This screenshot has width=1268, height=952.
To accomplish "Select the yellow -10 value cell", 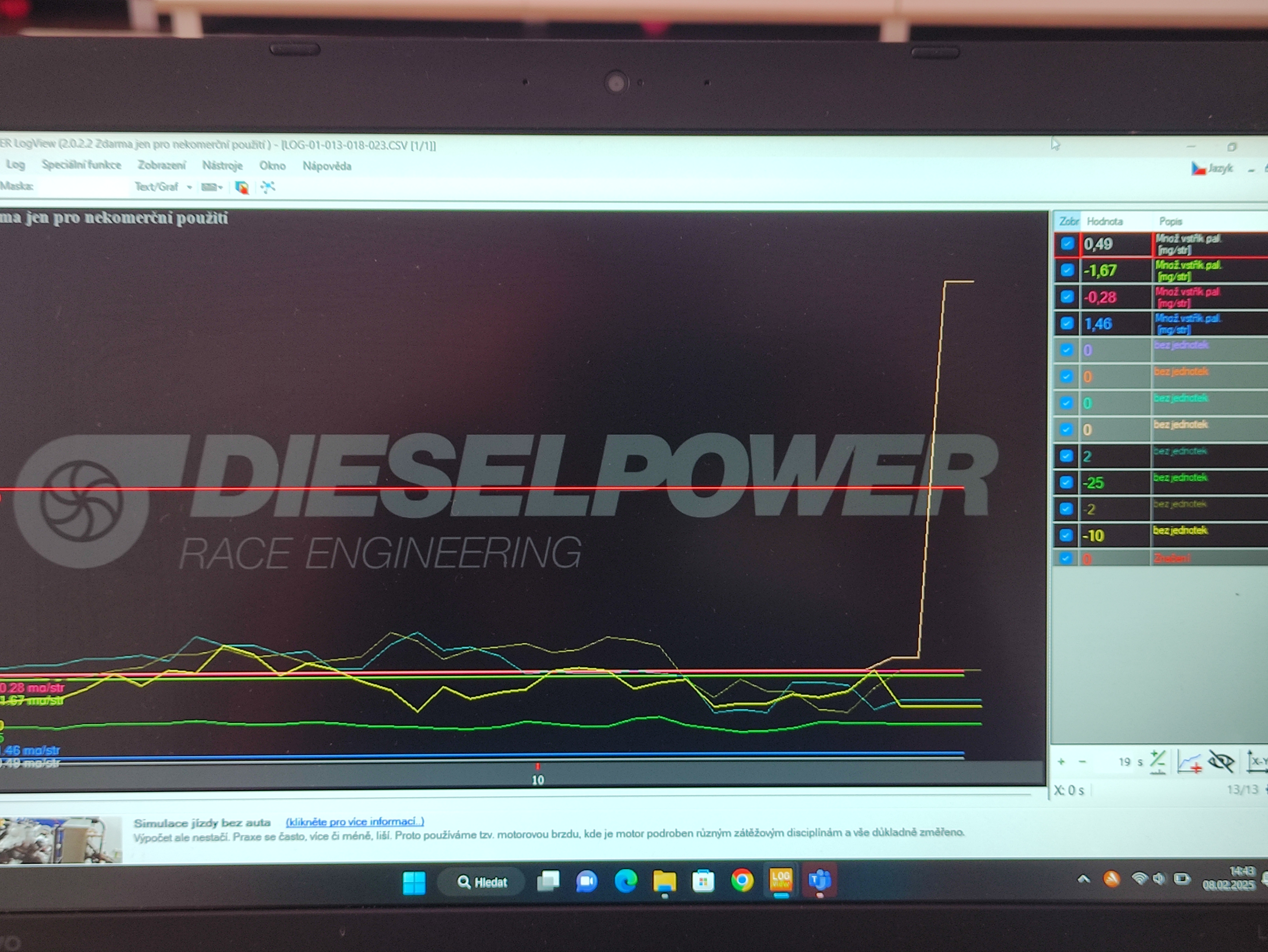I will pyautogui.click(x=1116, y=535).
